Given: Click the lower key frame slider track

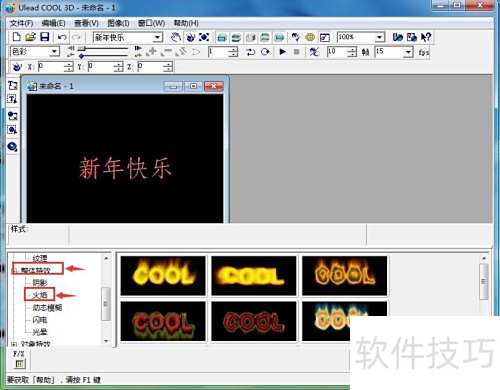Looking at the screenshot, I should [x=103, y=55].
